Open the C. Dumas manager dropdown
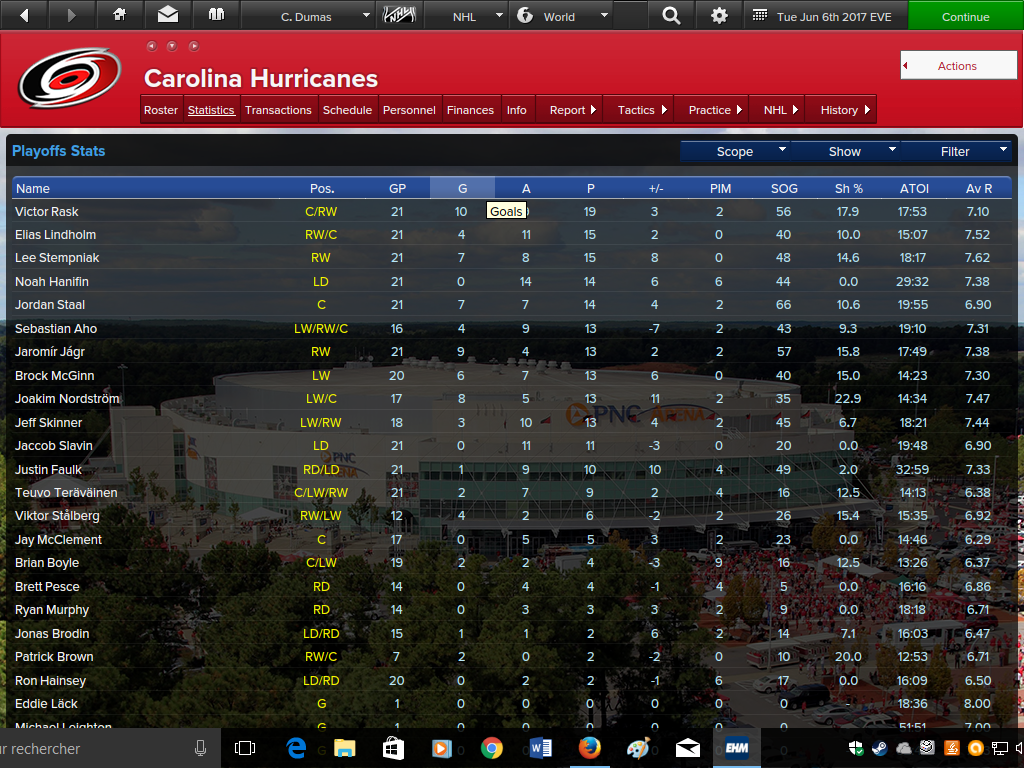1024x768 pixels. point(308,16)
